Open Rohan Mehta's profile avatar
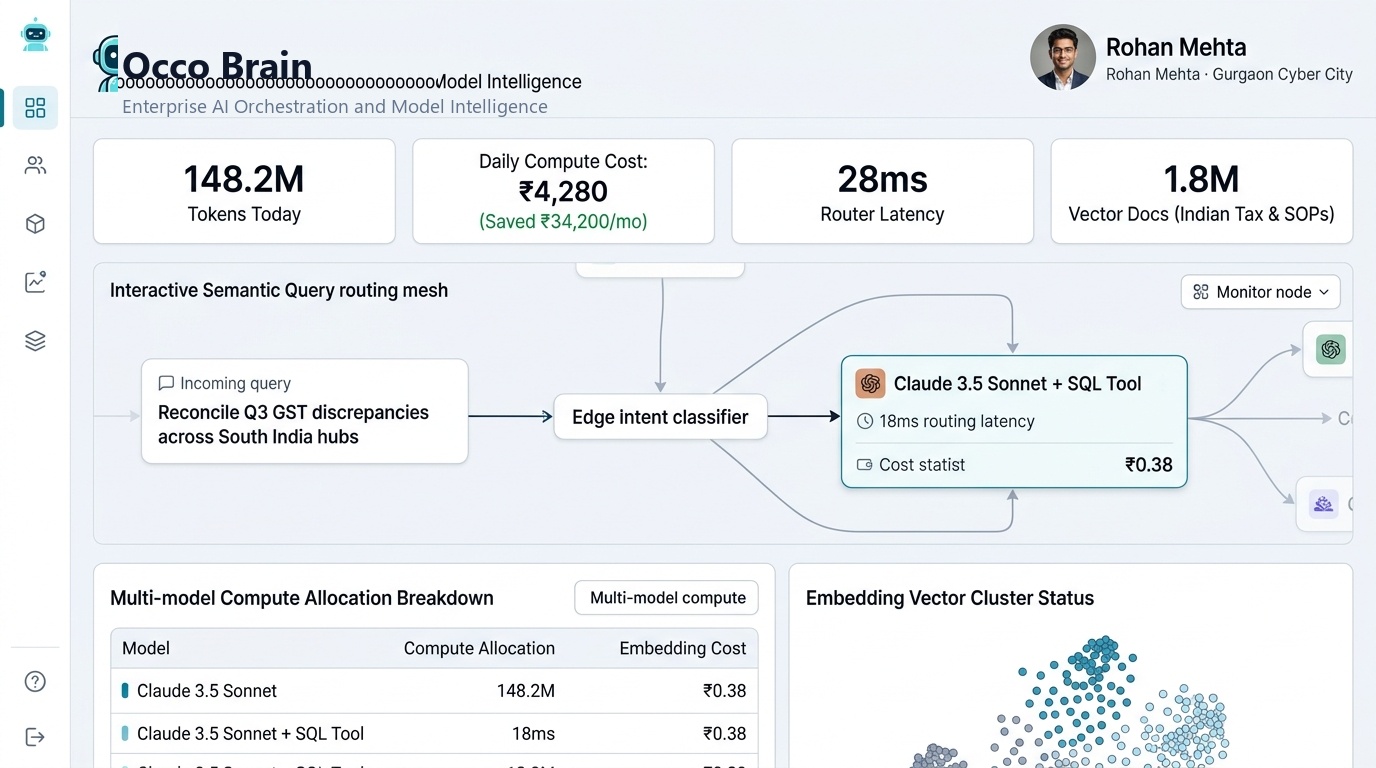 [1063, 57]
